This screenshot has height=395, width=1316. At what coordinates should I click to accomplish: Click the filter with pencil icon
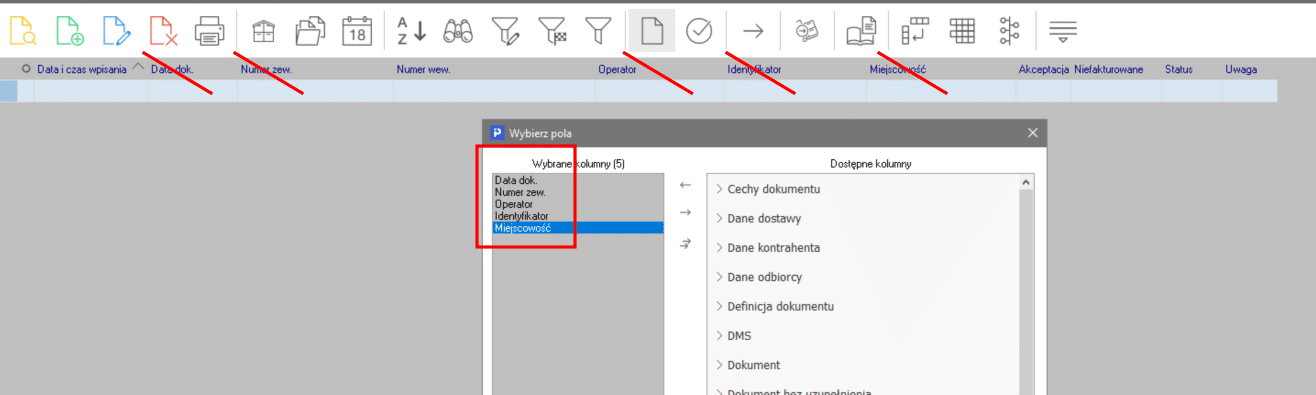[x=506, y=31]
